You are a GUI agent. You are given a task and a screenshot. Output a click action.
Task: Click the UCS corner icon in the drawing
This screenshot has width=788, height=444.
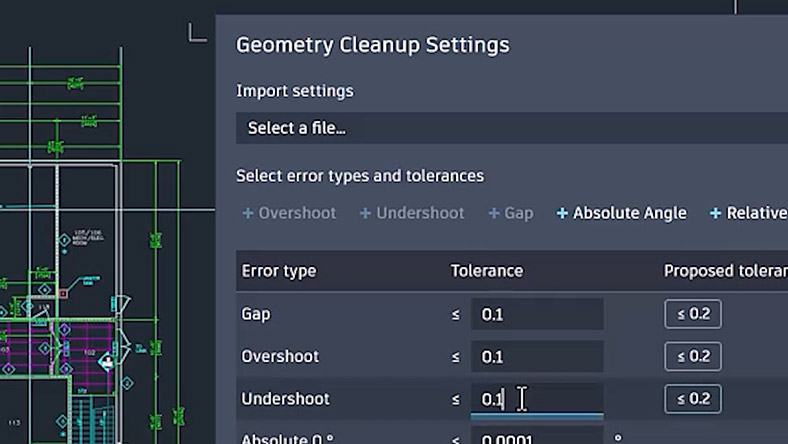click(x=197, y=33)
